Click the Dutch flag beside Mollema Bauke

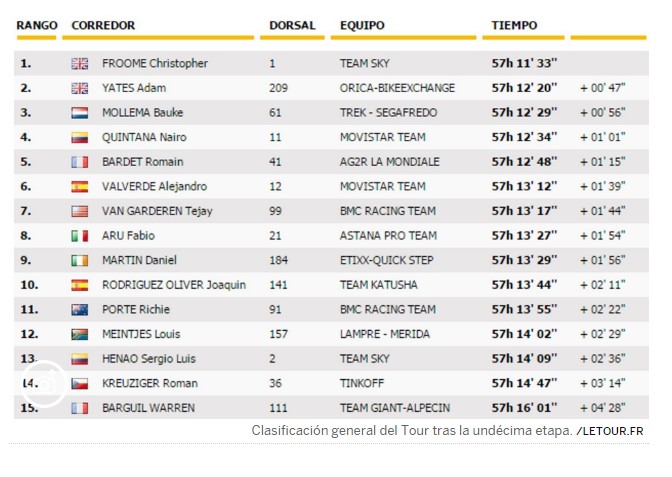click(x=80, y=113)
